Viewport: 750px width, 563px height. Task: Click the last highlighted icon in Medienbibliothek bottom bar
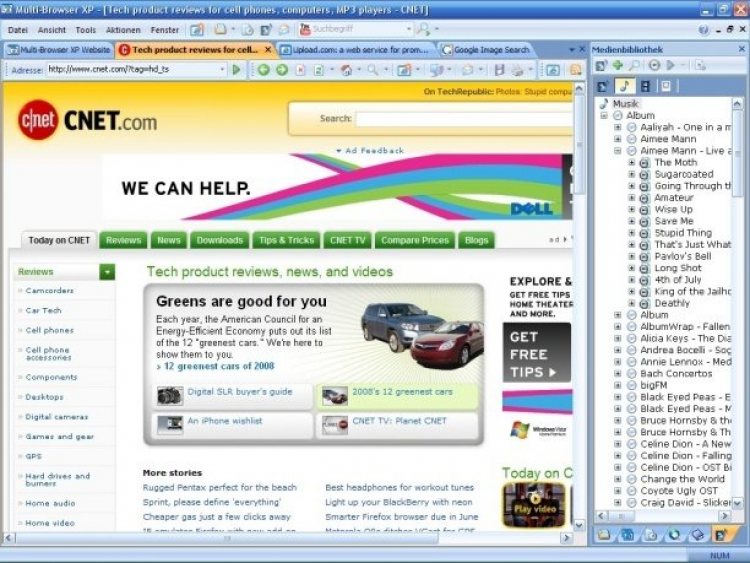click(x=720, y=534)
